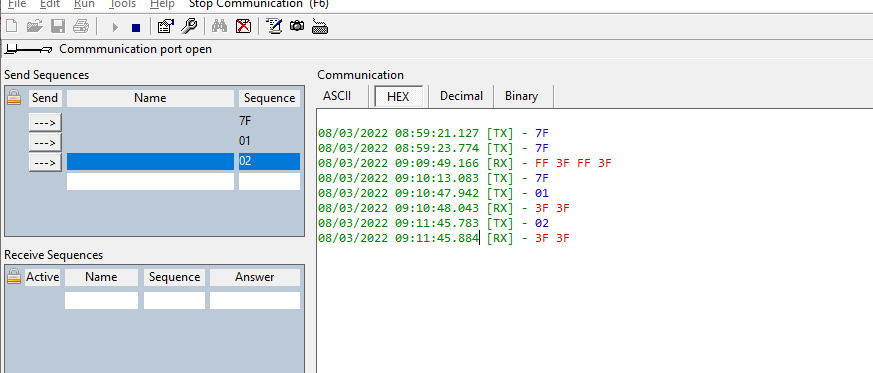
Task: Click the Save Project floppy icon
Action: pyautogui.click(x=58, y=26)
